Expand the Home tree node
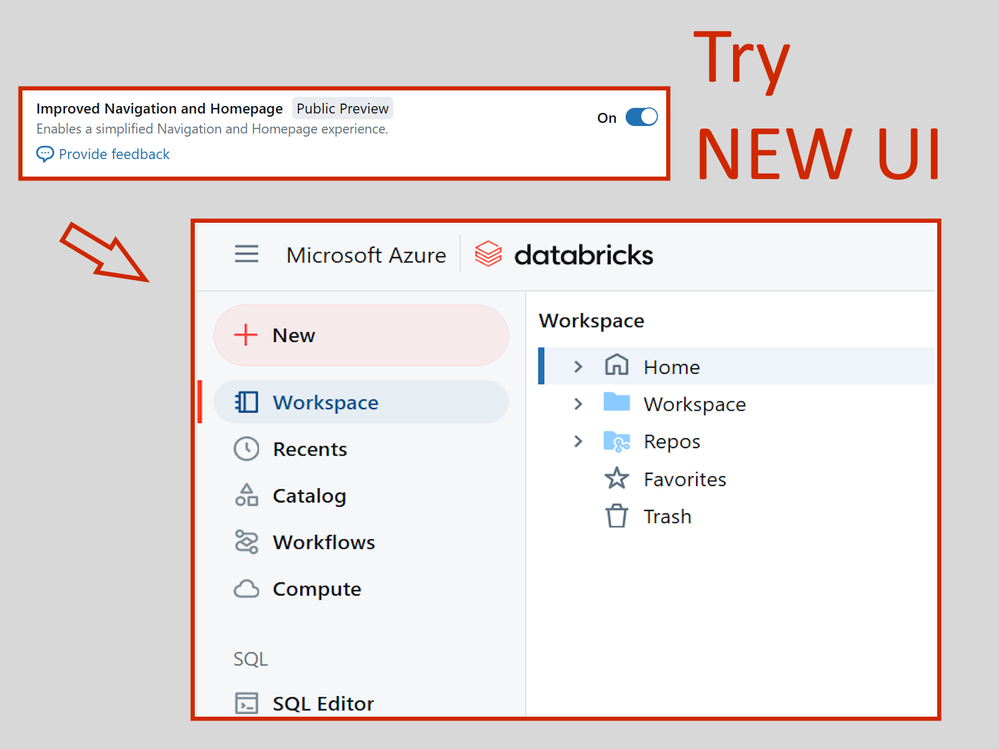This screenshot has height=749, width=999. [x=578, y=367]
